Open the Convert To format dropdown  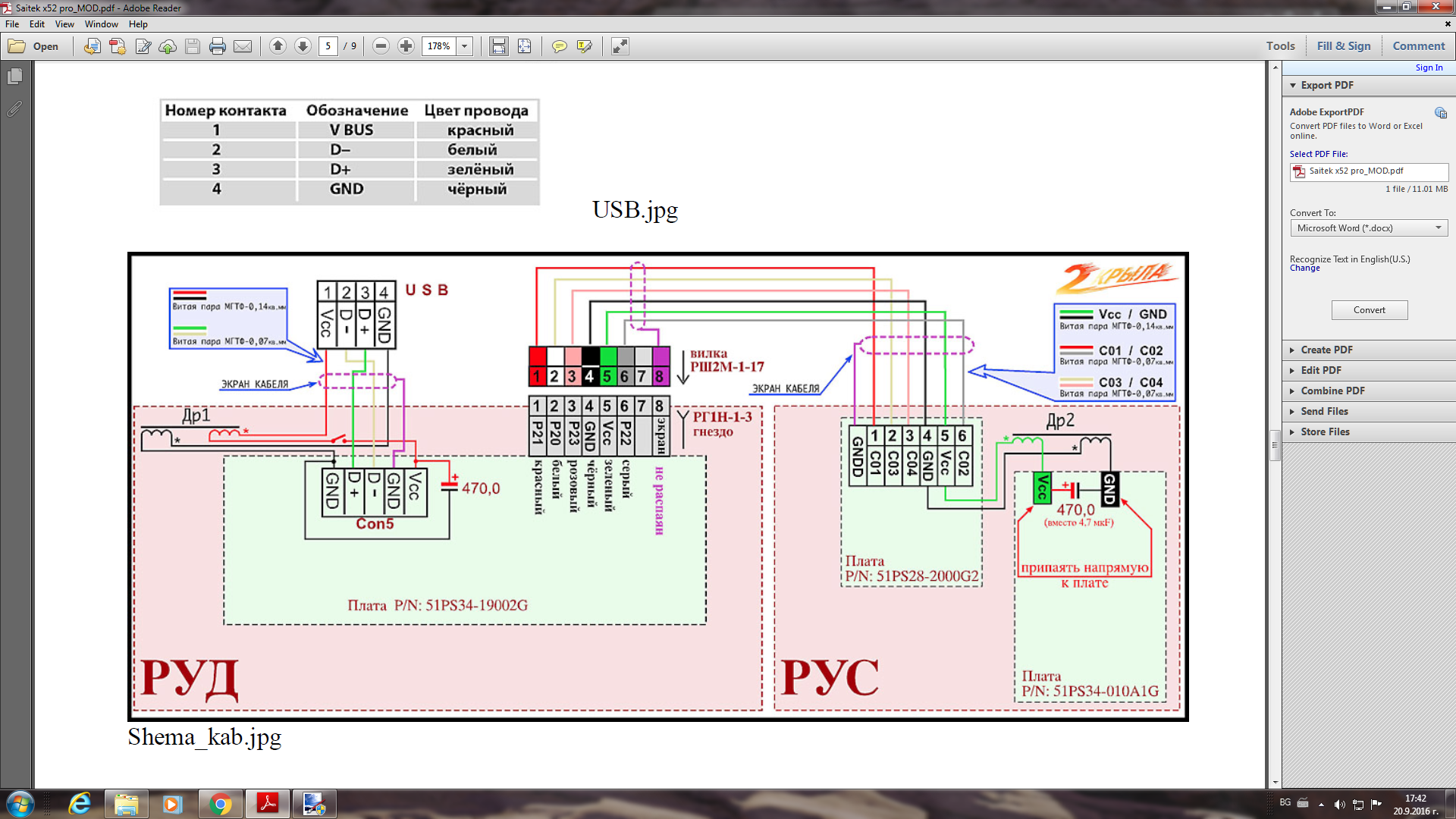tap(1369, 228)
